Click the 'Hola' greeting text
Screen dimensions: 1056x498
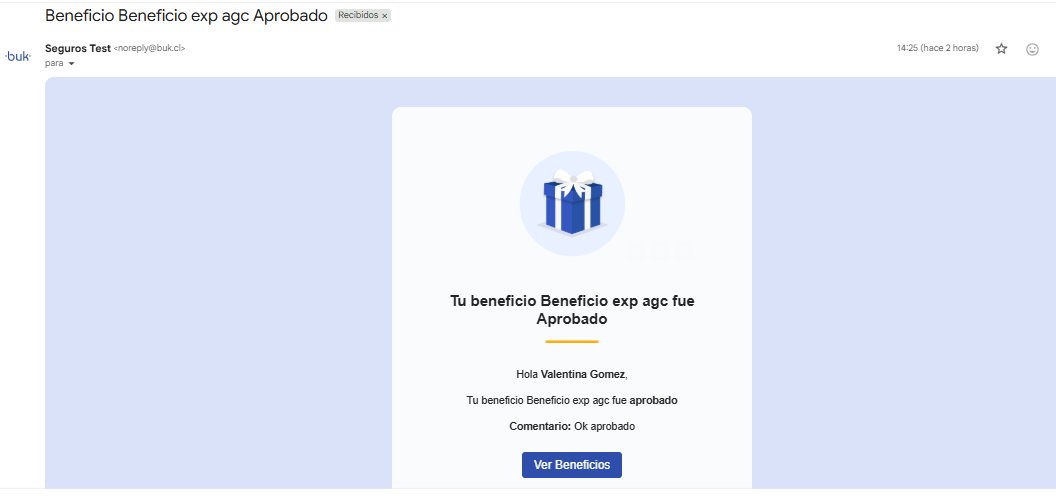[x=527, y=374]
